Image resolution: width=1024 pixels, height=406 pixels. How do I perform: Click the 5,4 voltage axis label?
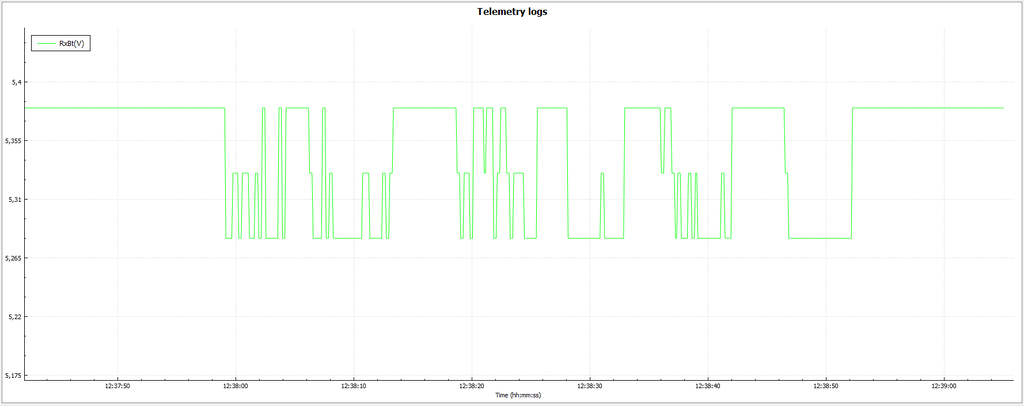coord(14,82)
